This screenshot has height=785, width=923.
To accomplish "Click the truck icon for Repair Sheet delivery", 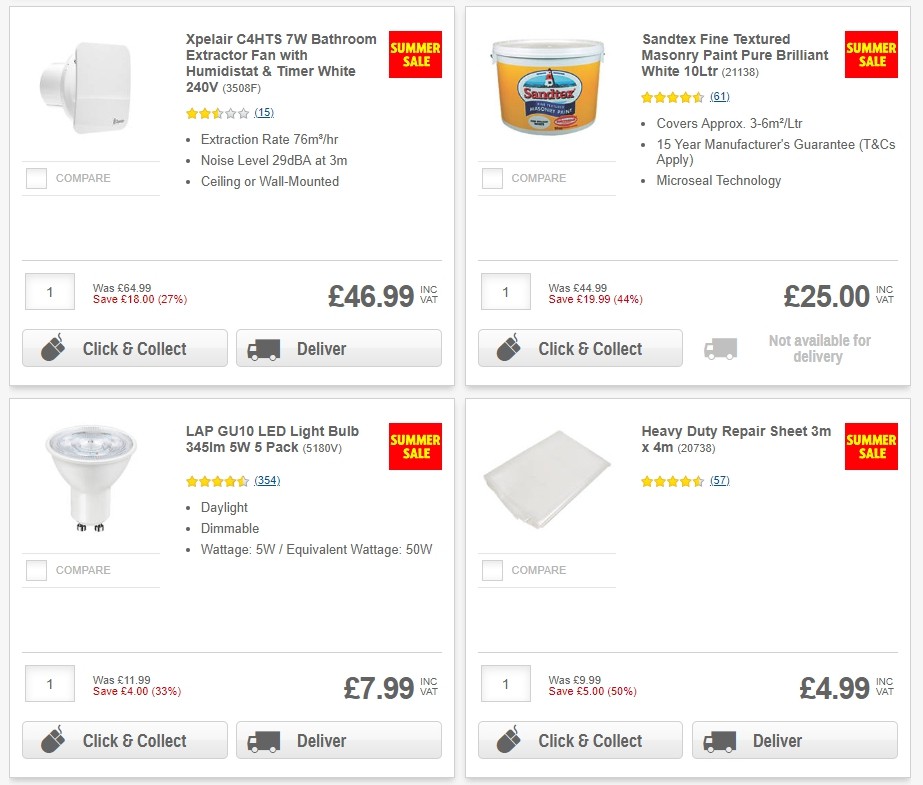I will pos(718,740).
